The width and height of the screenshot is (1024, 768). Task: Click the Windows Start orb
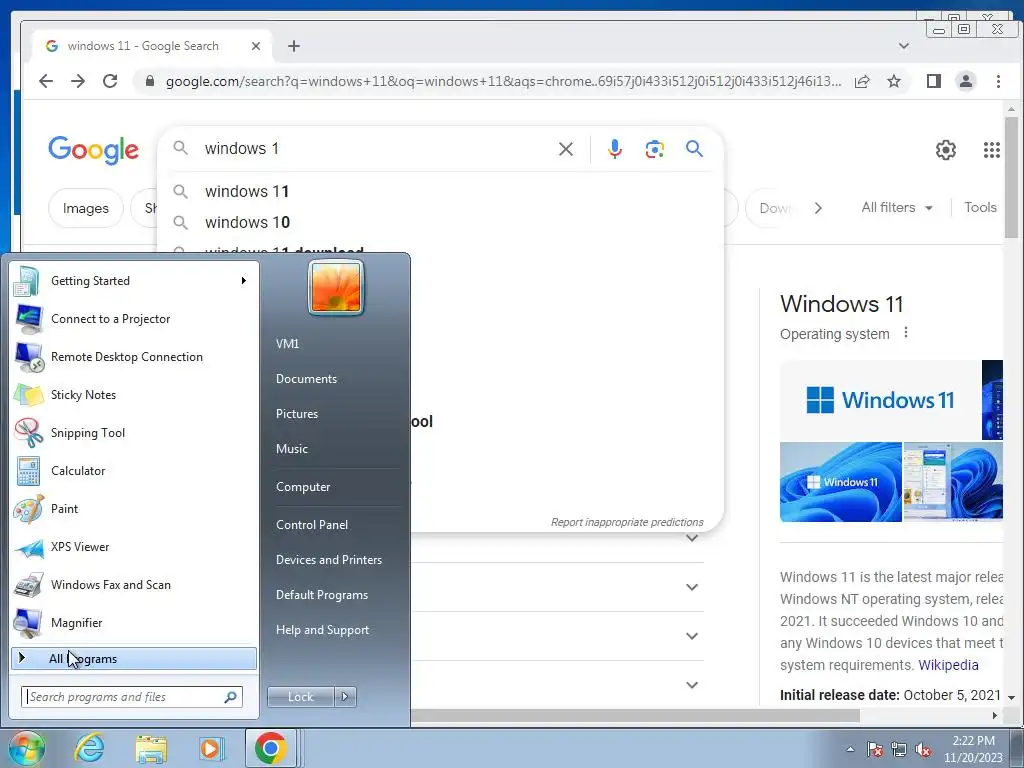click(26, 748)
